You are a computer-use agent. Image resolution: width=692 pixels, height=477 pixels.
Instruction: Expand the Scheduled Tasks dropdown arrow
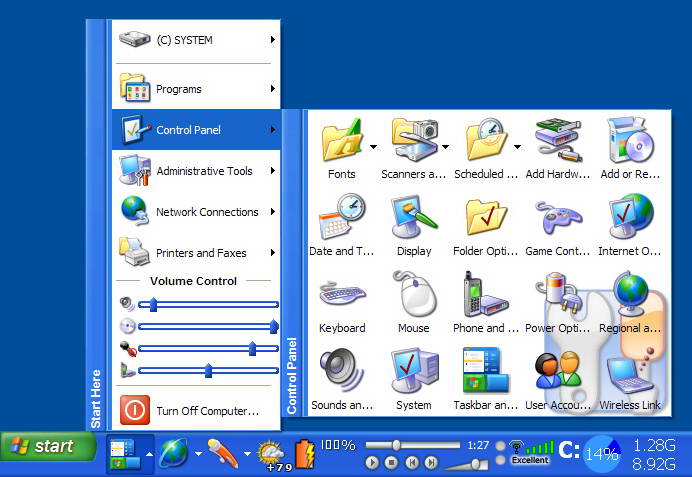pos(517,147)
